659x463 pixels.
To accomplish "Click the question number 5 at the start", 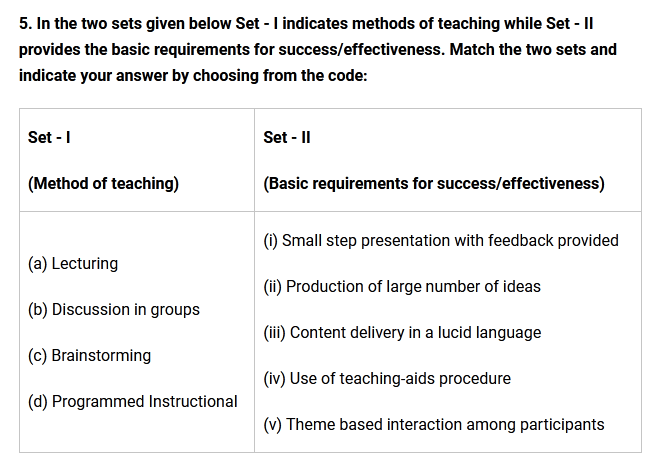I will coord(24,24).
